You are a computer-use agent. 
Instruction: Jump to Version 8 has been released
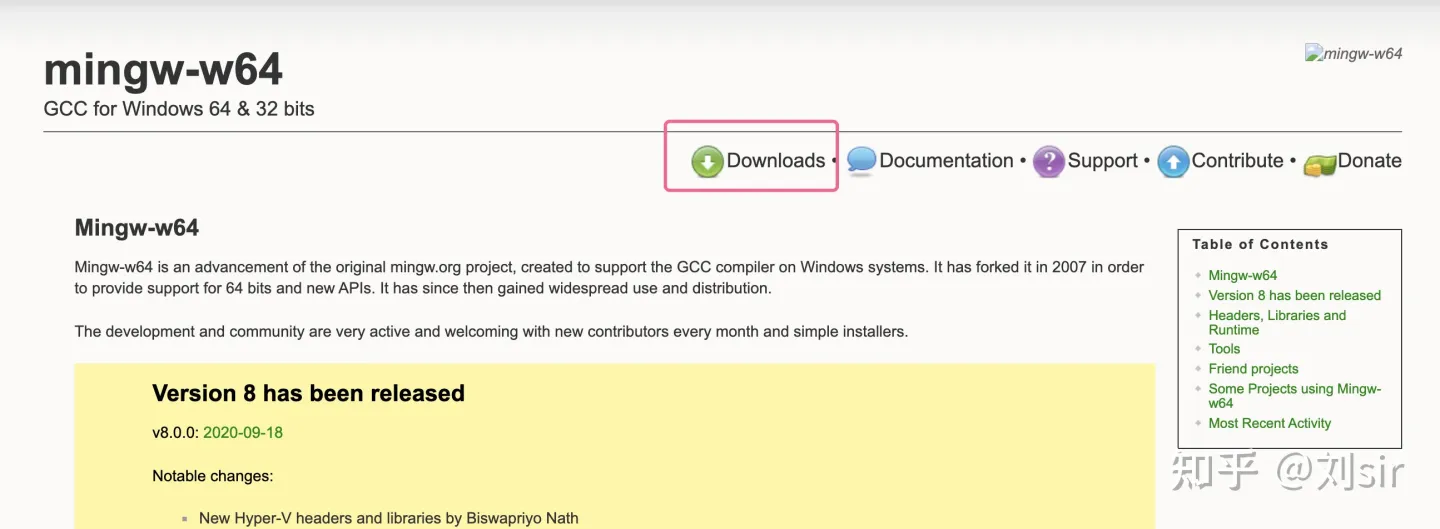(1294, 295)
